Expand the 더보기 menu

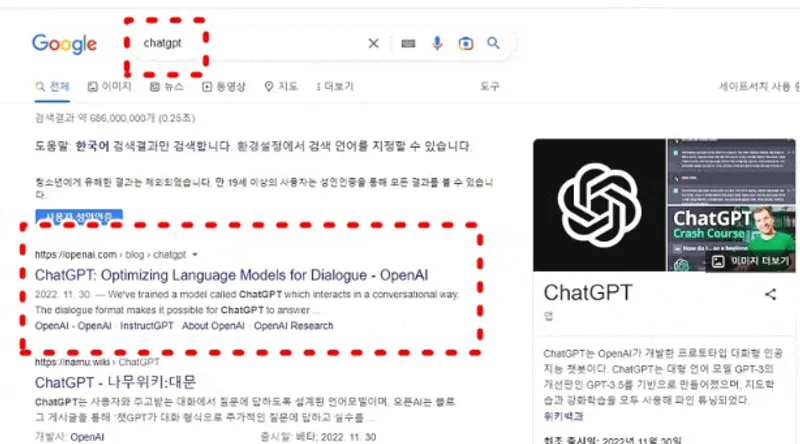coord(335,87)
